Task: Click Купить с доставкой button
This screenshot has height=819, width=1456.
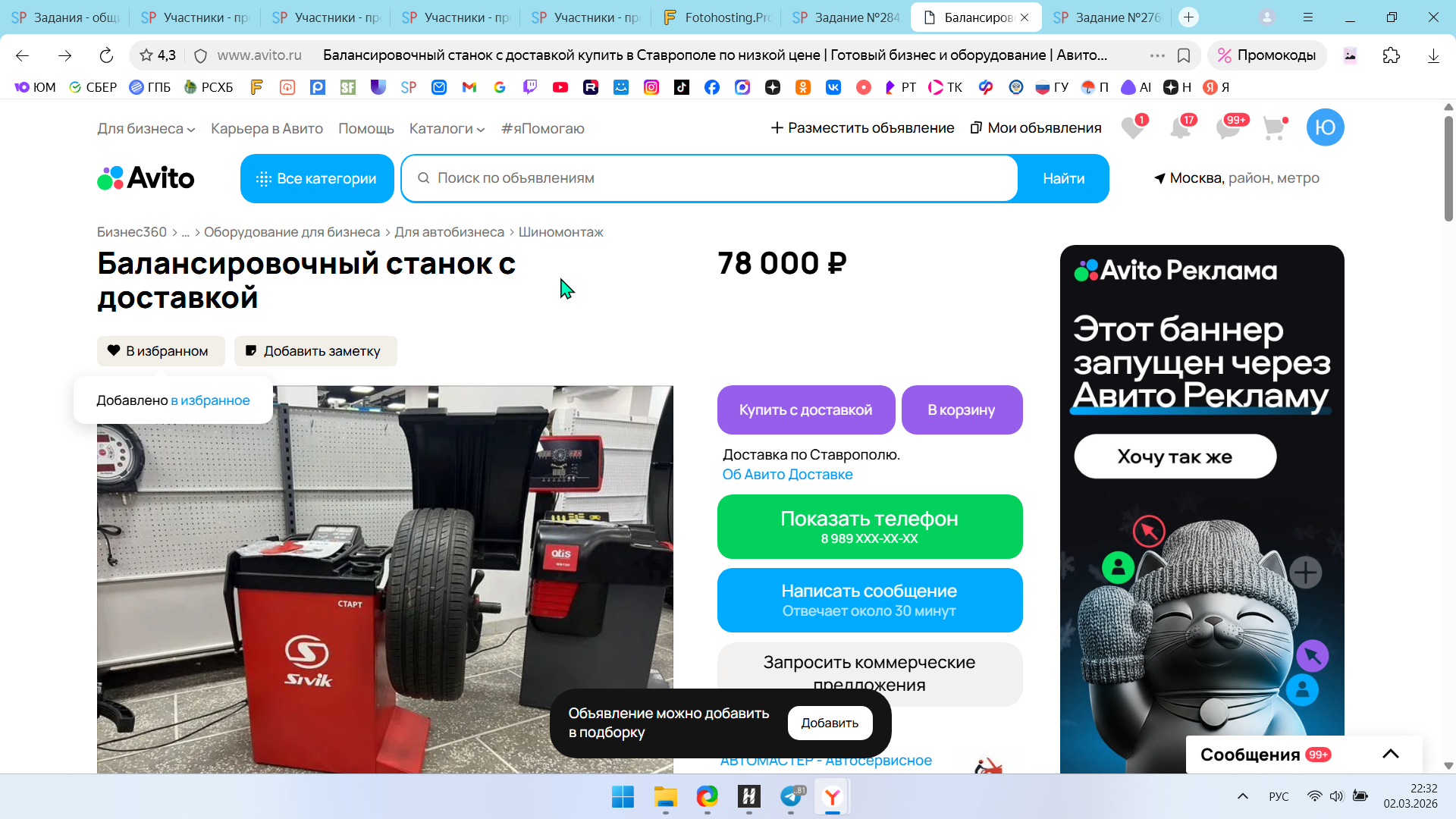Action: (806, 410)
